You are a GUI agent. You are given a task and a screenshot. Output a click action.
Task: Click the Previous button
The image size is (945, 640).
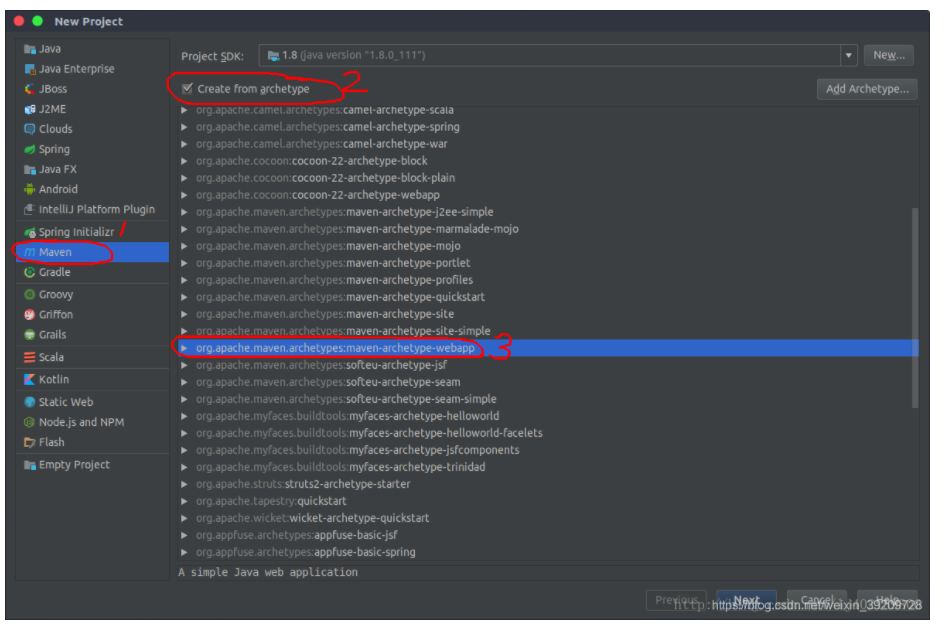point(676,601)
